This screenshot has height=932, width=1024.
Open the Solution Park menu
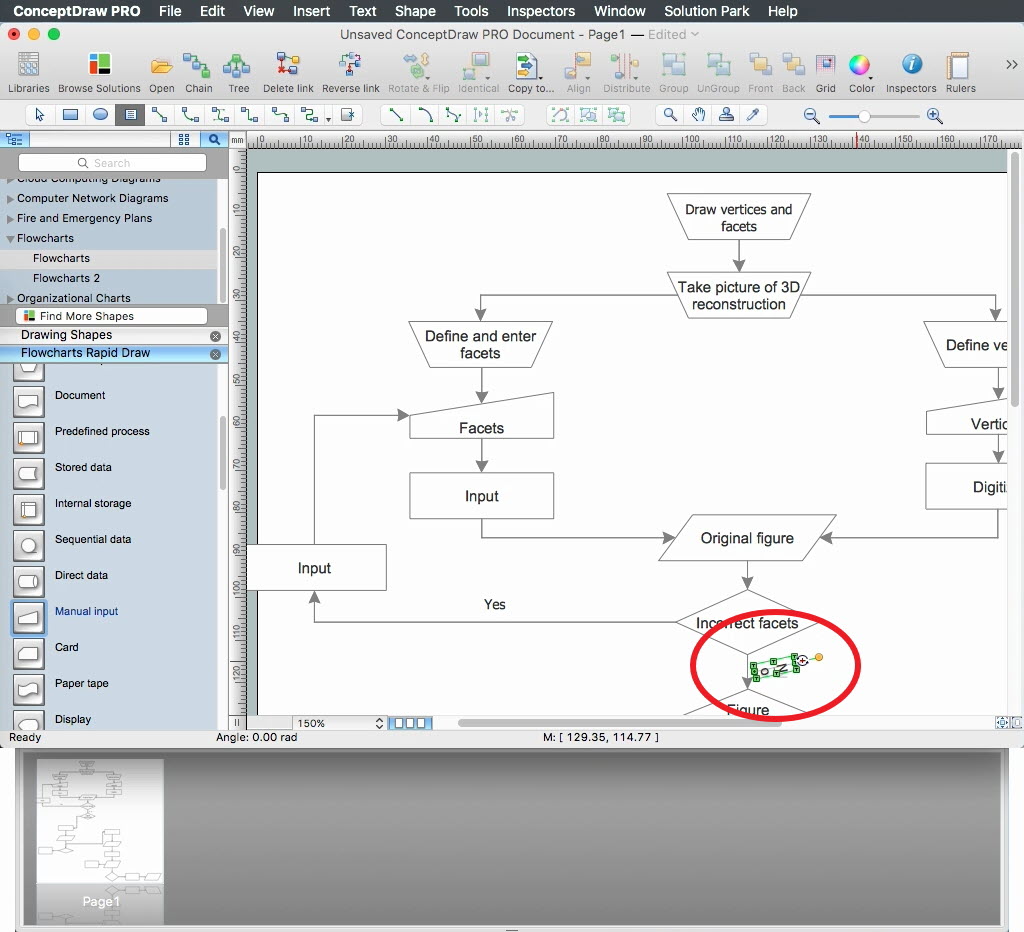click(x=706, y=11)
